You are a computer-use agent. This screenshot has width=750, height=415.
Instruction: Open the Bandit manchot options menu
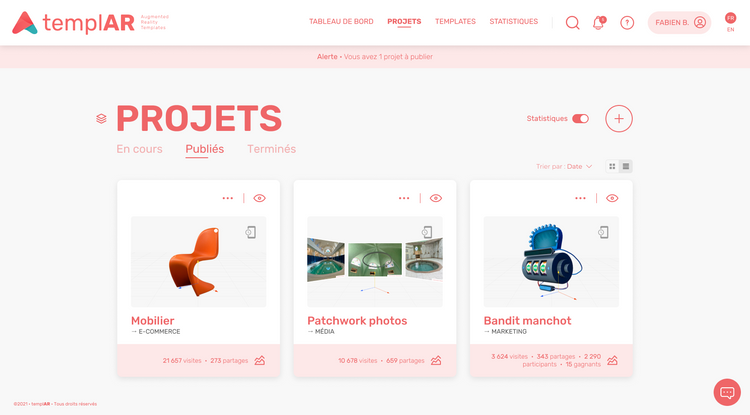point(580,198)
